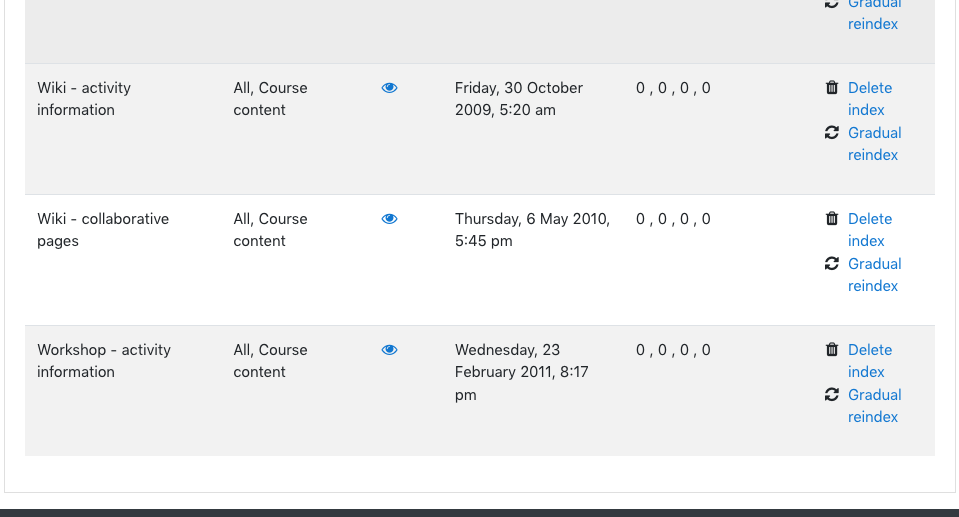Screen dimensions: 959x517
Task: Hide Workshop - activity information search area
Action: click(390, 350)
